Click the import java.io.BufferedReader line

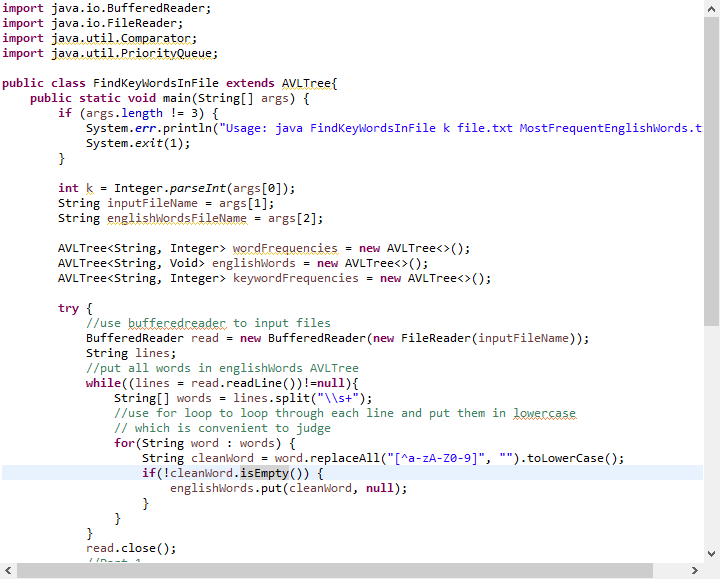107,8
